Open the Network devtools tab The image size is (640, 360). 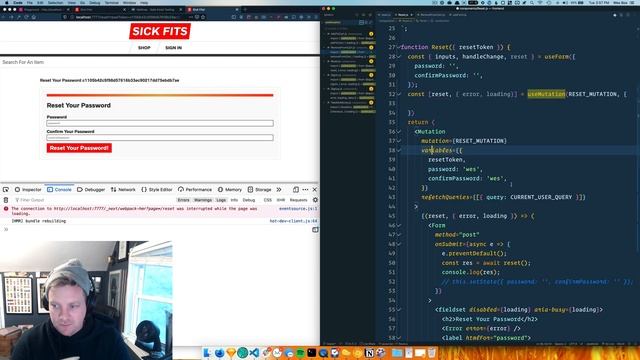point(123,190)
